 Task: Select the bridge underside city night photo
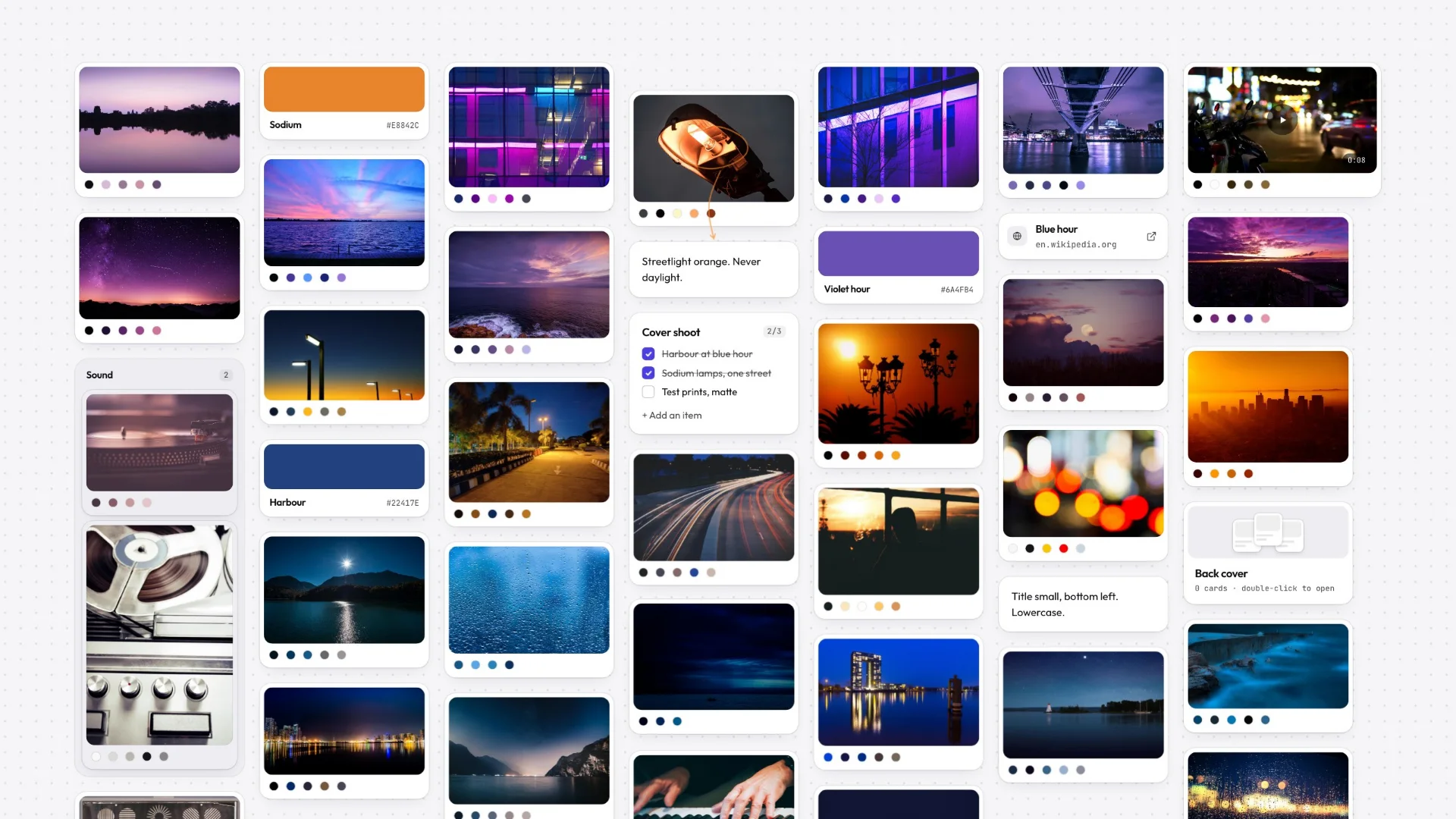[1083, 121]
